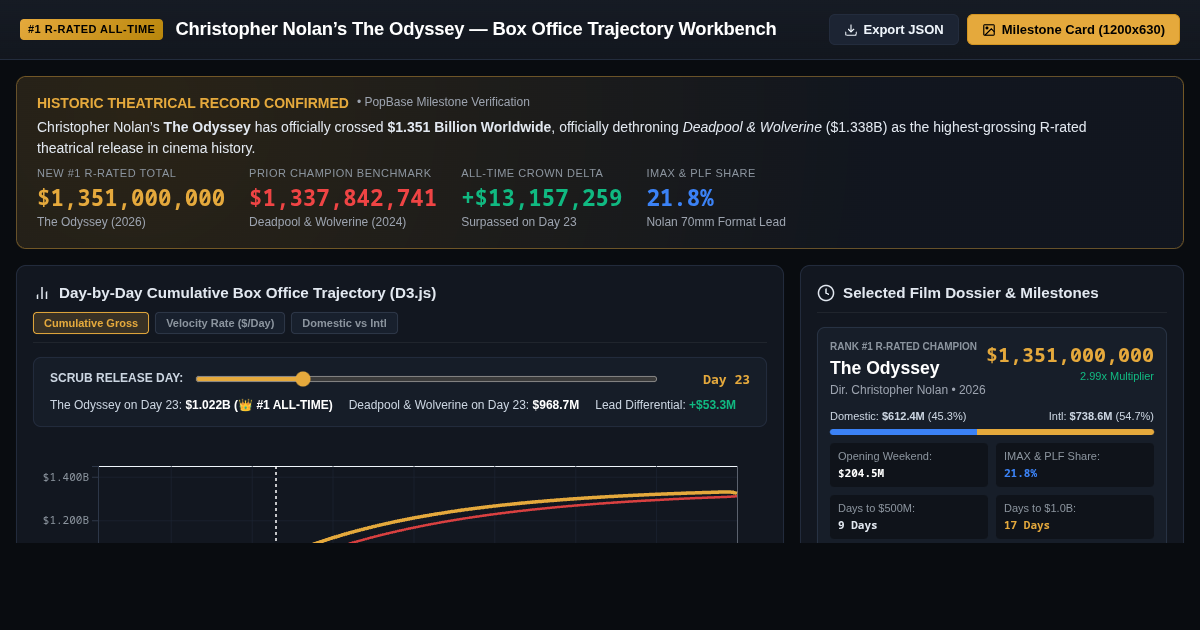Image resolution: width=1200 pixels, height=630 pixels.
Task: Click the bar chart icon beside Trajectory heading
Action: 42,293
